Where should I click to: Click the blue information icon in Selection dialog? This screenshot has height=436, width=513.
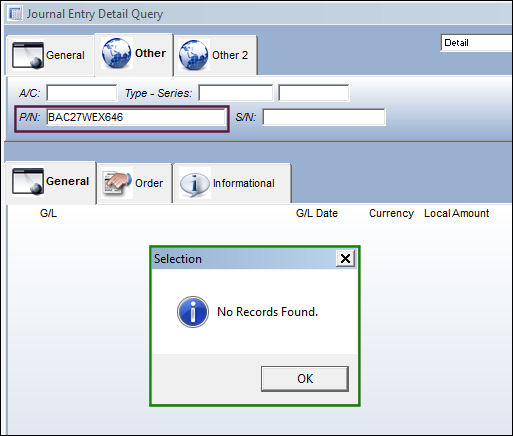pyautogui.click(x=193, y=312)
